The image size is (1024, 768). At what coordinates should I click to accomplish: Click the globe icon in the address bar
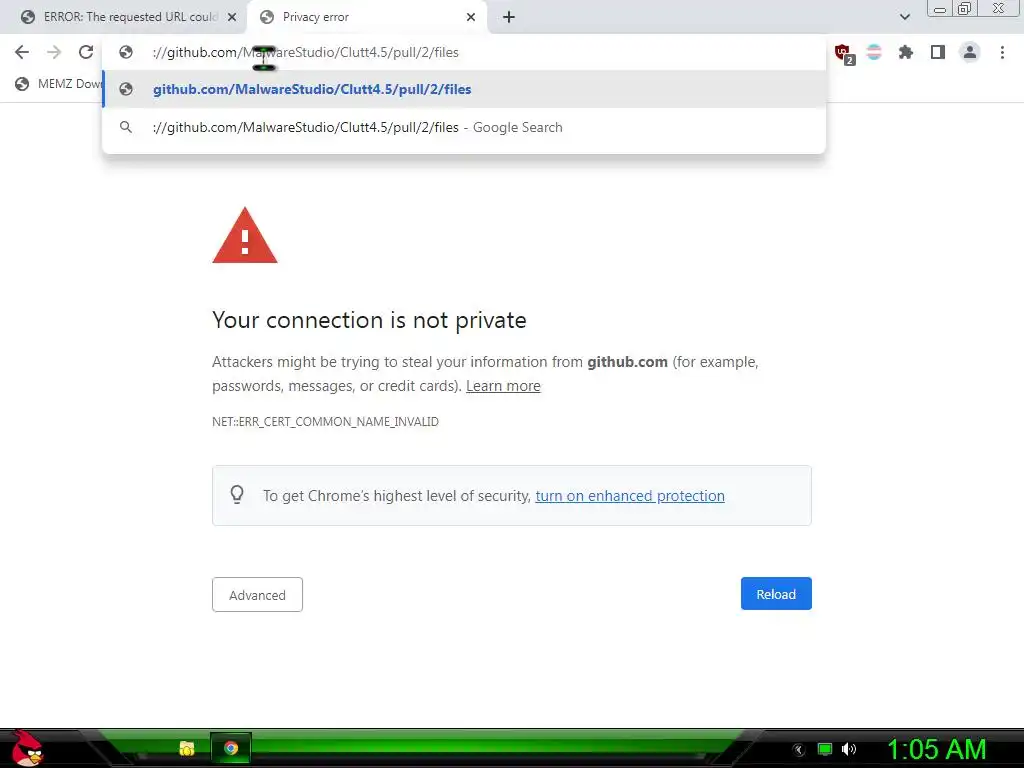[x=126, y=52]
